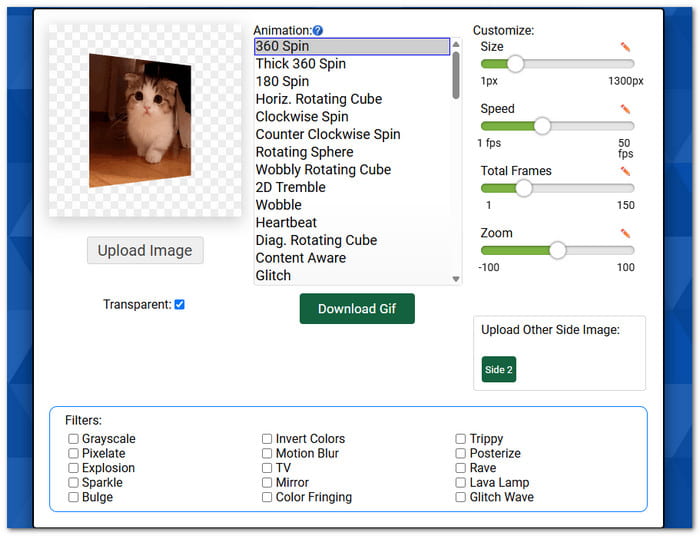Adjust the Speed slider handle
The height and width of the screenshot is (536, 700).
542,126
